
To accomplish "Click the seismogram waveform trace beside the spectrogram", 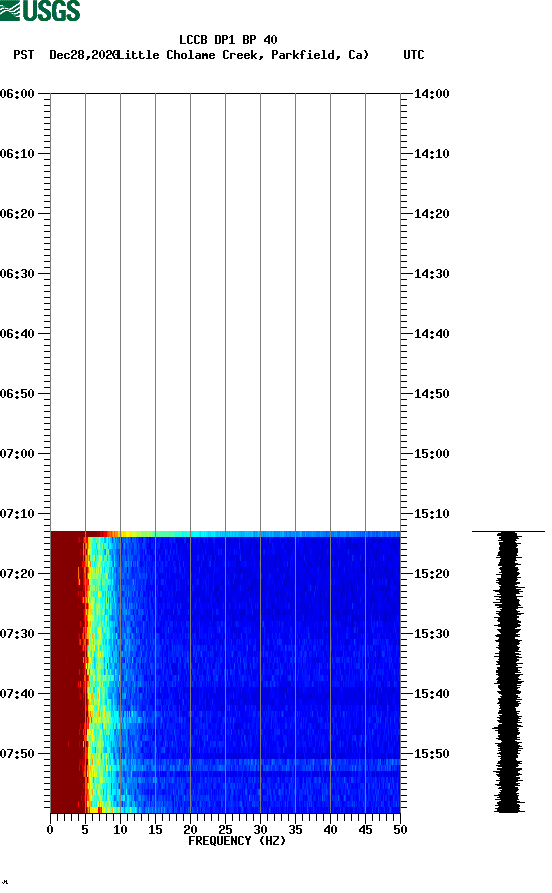I will pos(508,672).
